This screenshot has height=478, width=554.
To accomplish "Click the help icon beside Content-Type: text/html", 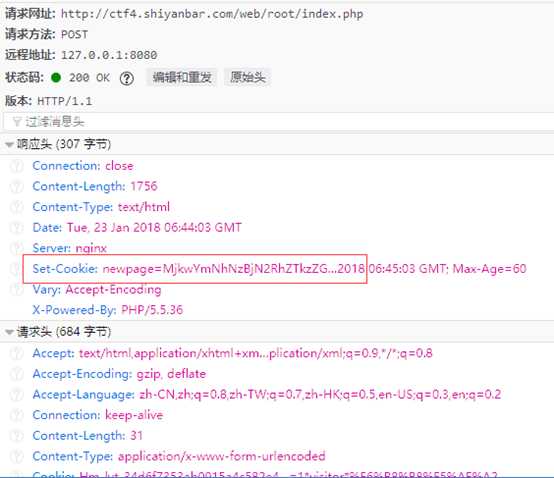I will (x=16, y=207).
